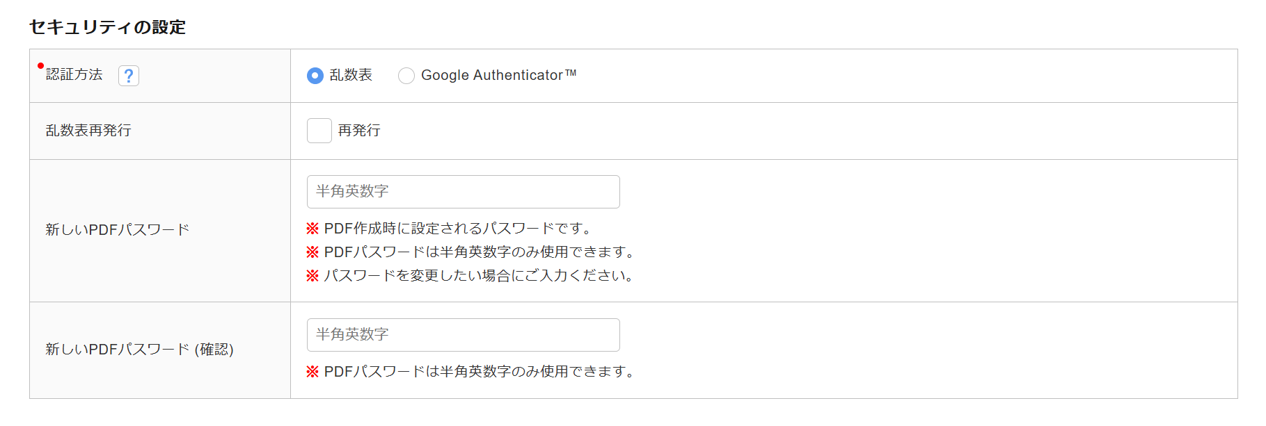Click the 乱数表 option label text
The height and width of the screenshot is (426, 1266).
[x=350, y=75]
